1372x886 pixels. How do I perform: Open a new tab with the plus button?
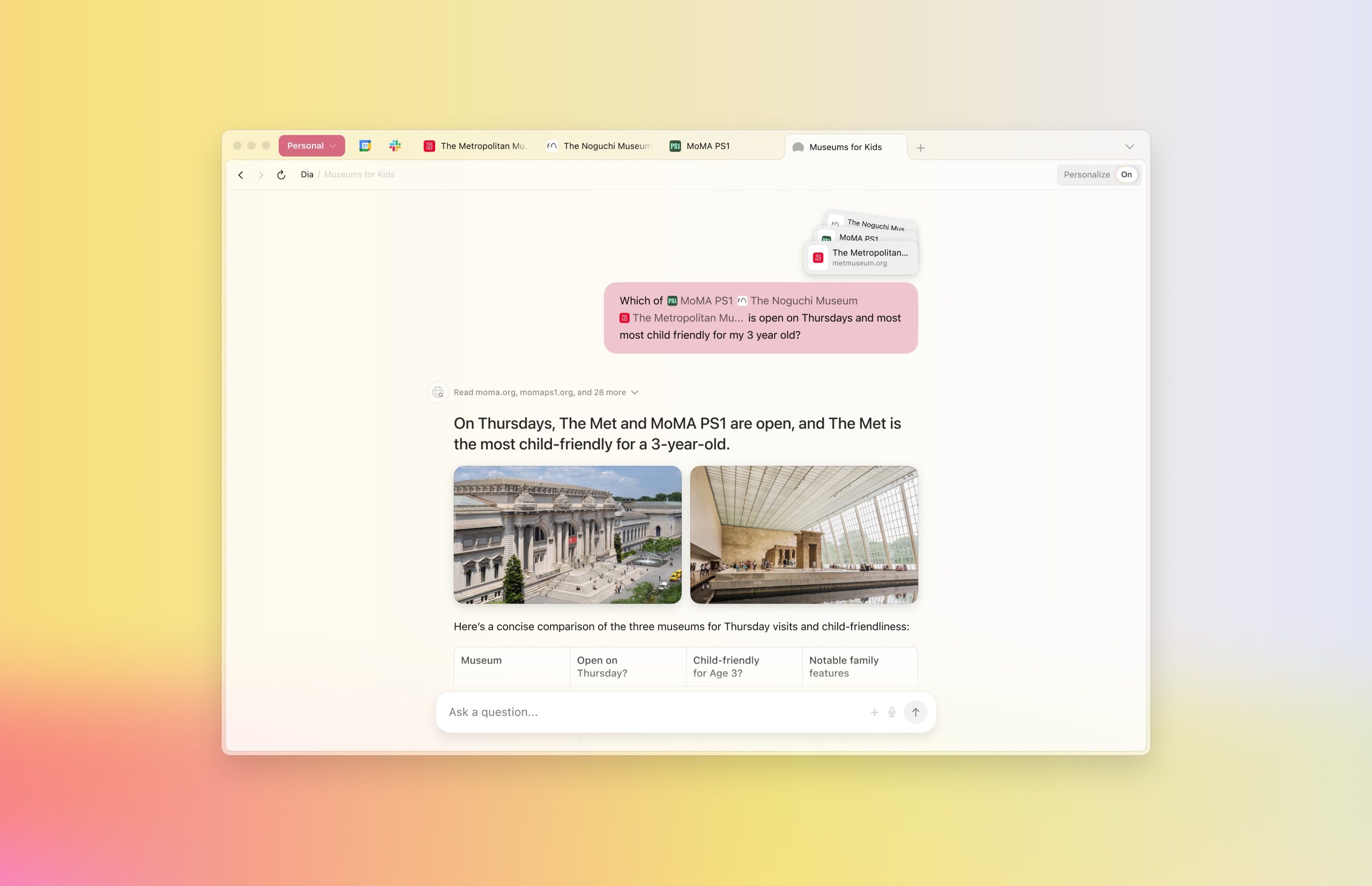coord(920,147)
